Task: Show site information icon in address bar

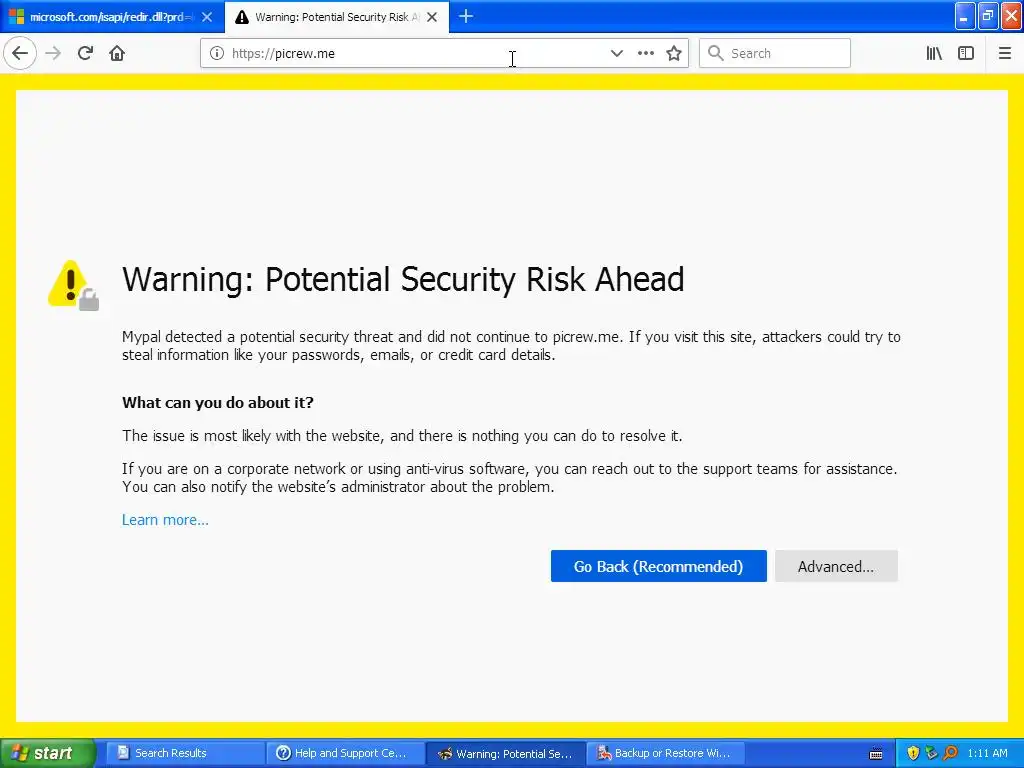Action: click(217, 53)
